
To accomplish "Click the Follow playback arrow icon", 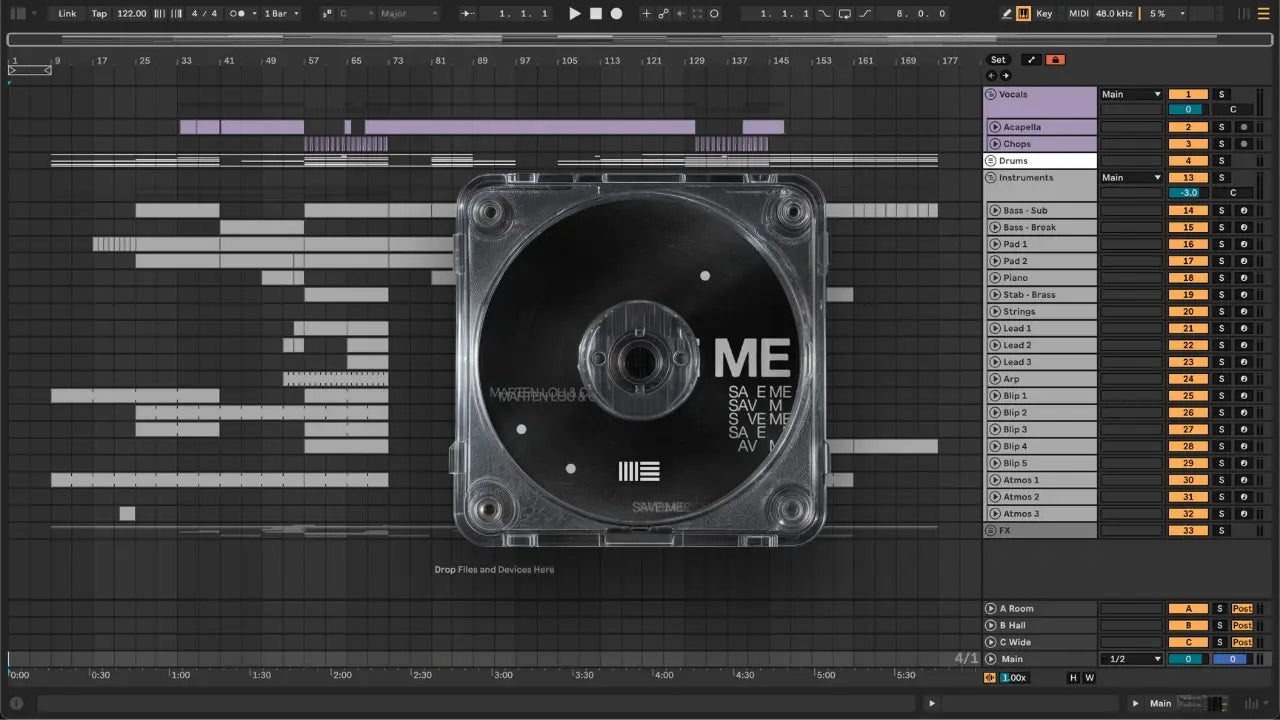I will point(468,14).
